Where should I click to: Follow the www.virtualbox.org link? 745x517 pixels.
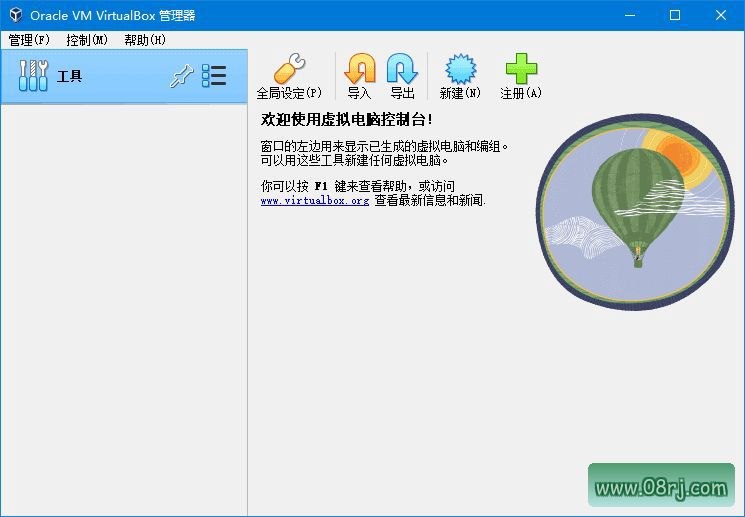(x=315, y=201)
